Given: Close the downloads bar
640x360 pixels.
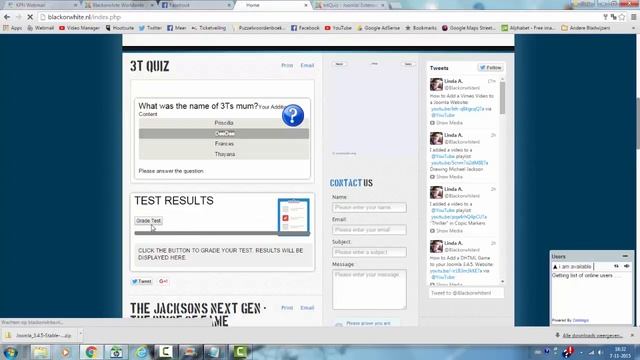Looking at the screenshot, I should [x=632, y=336].
